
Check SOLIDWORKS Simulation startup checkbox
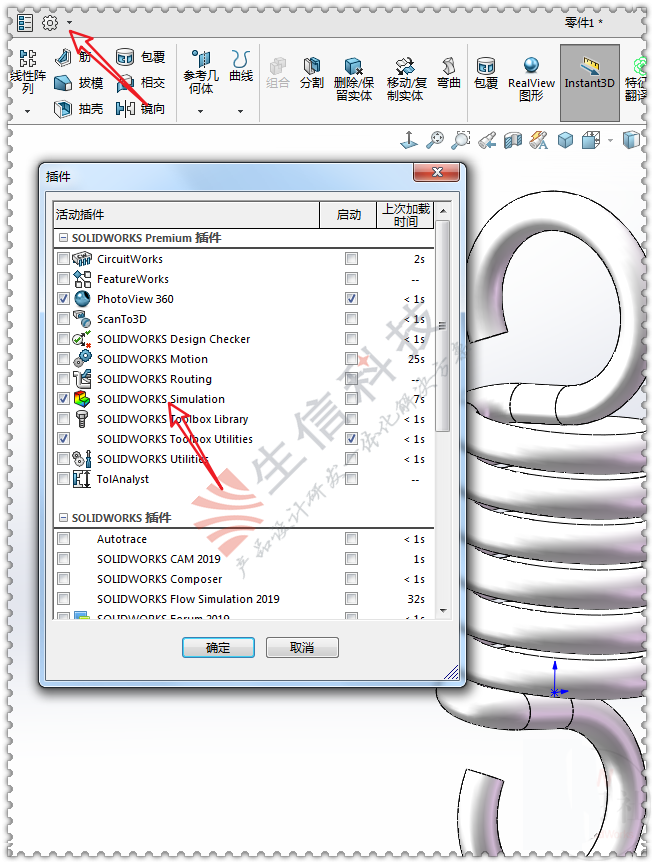352,398
